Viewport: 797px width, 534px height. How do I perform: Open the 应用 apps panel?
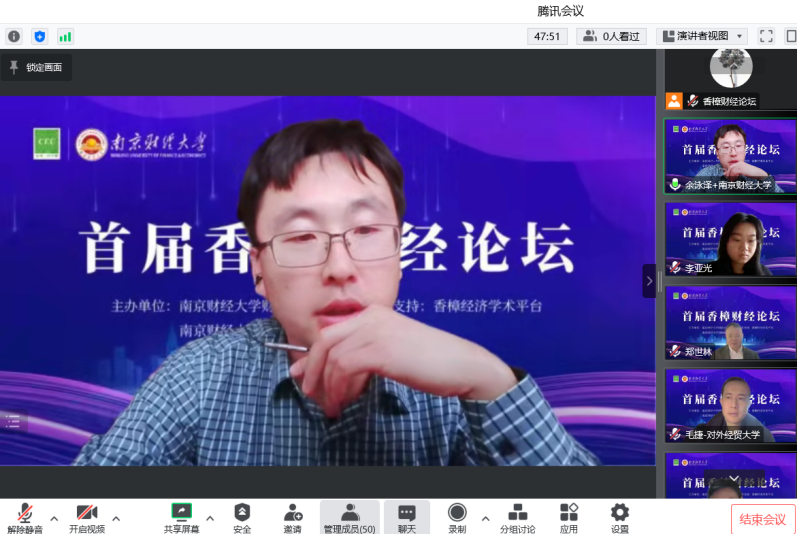(568, 517)
